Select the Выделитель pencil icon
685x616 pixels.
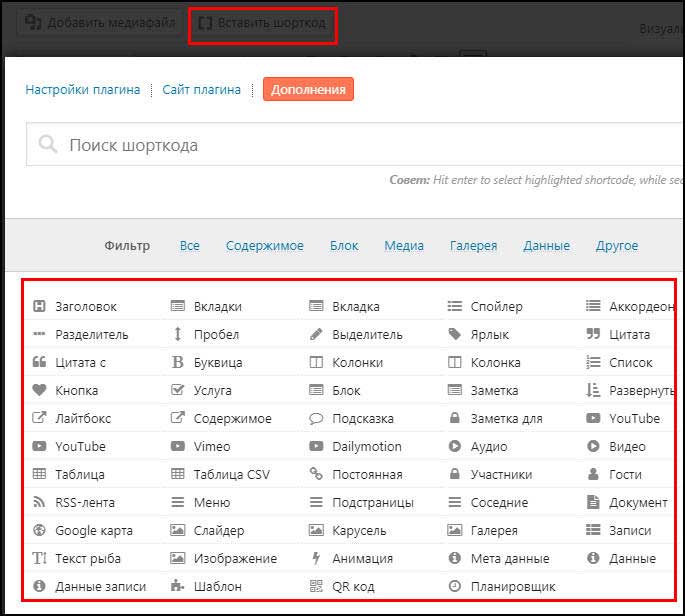[x=316, y=334]
